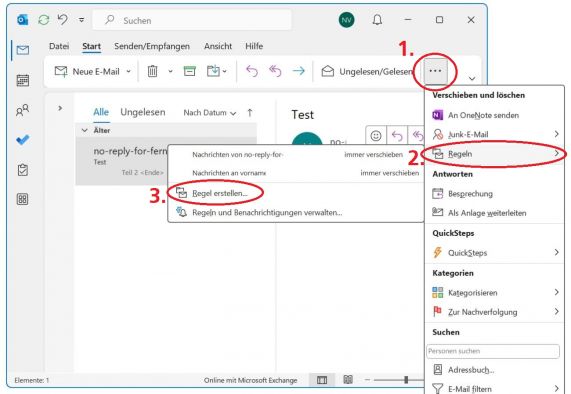This screenshot has height=394, width=571.
Task: Click the Archive box icon
Action: 189,71
